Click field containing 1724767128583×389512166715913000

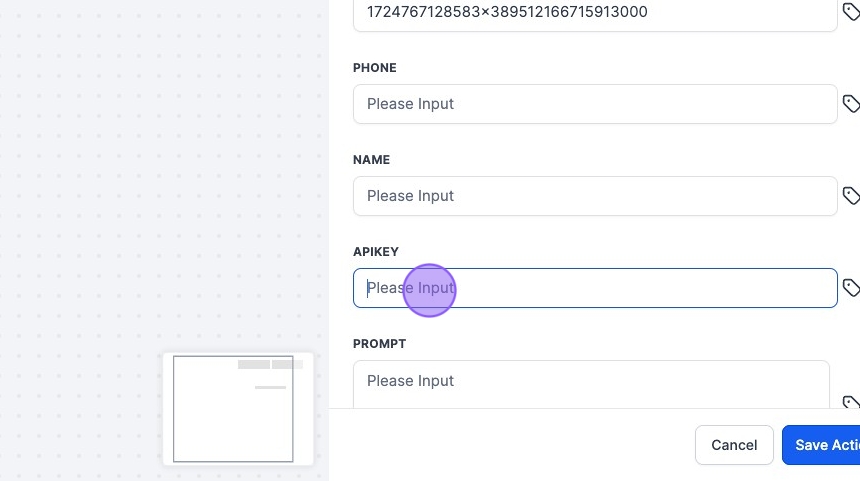click(594, 13)
